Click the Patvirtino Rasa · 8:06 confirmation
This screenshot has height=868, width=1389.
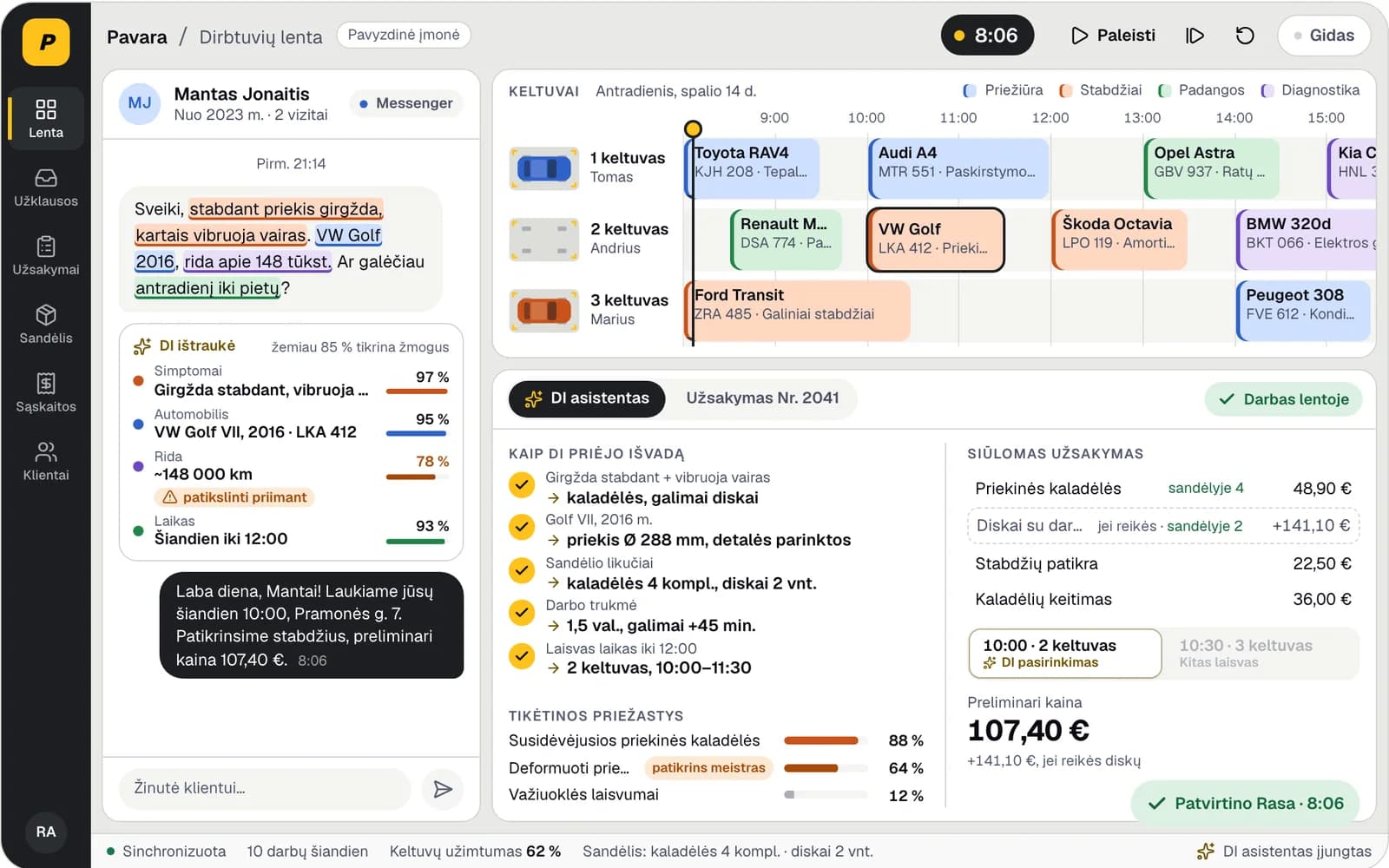[1245, 803]
